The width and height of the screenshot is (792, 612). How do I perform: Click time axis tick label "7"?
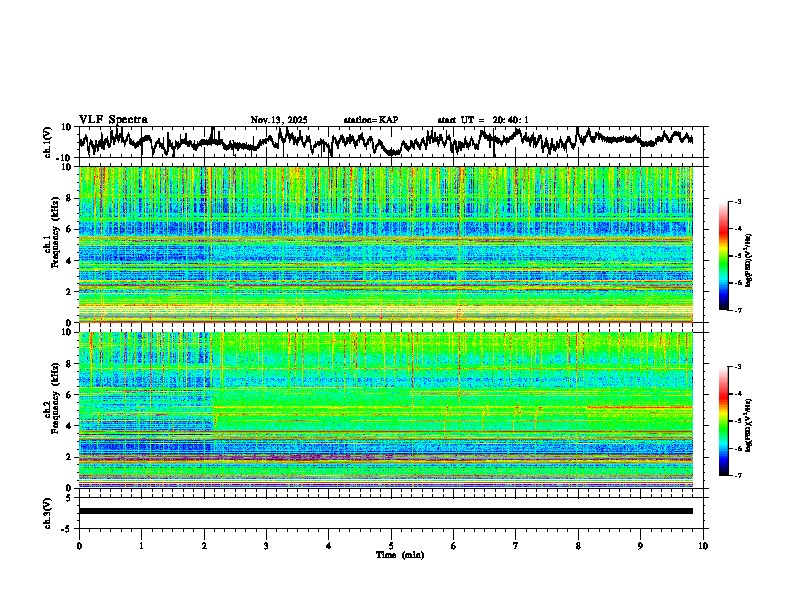516,546
